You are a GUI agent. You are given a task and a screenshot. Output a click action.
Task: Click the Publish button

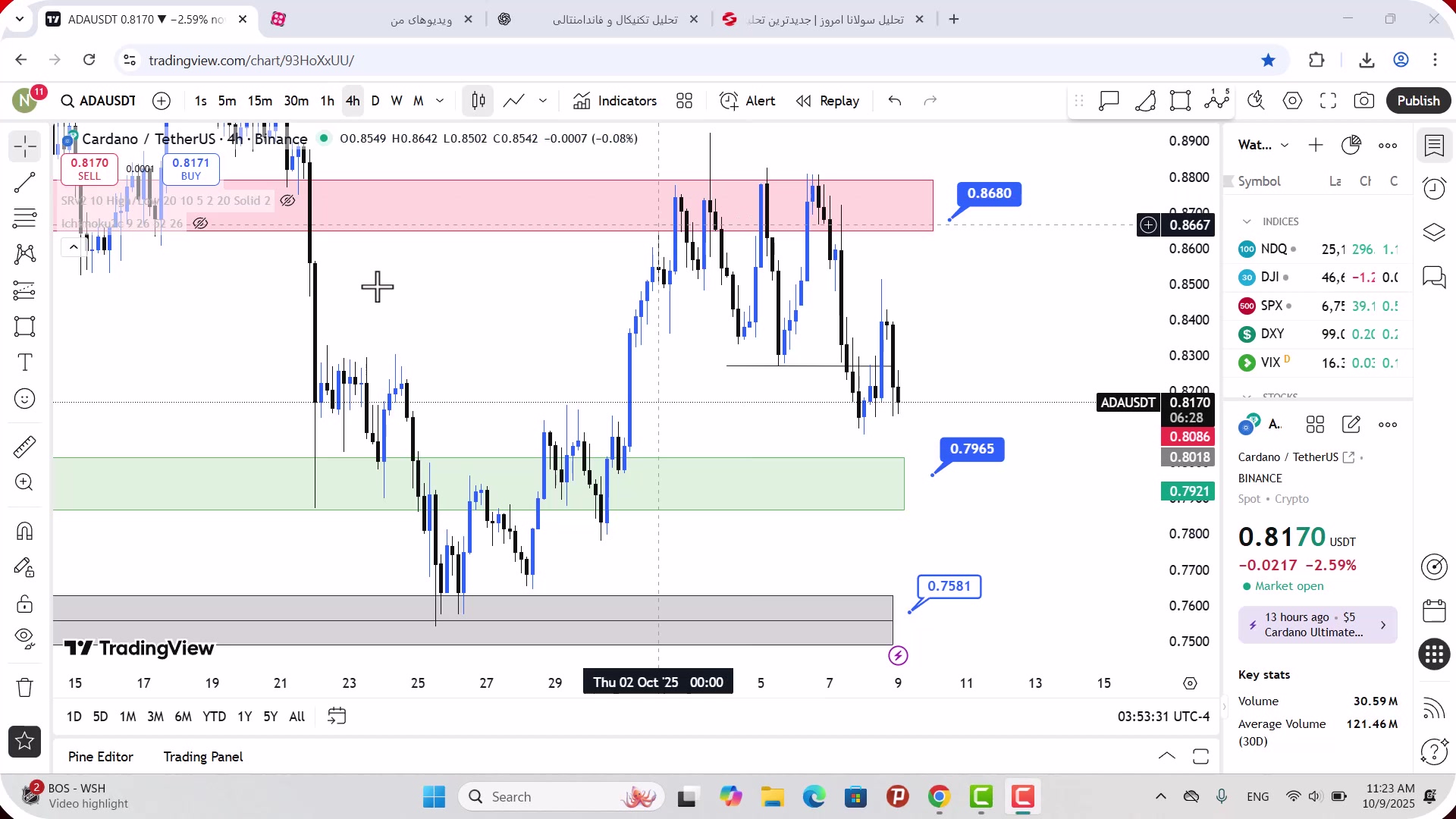tap(1418, 101)
